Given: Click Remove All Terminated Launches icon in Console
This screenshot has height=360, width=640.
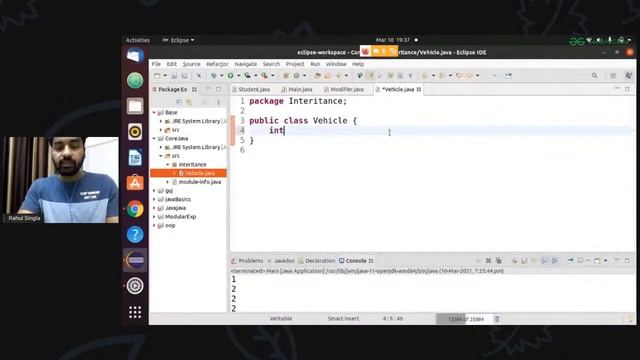Looking at the screenshot, I should coord(498,260).
